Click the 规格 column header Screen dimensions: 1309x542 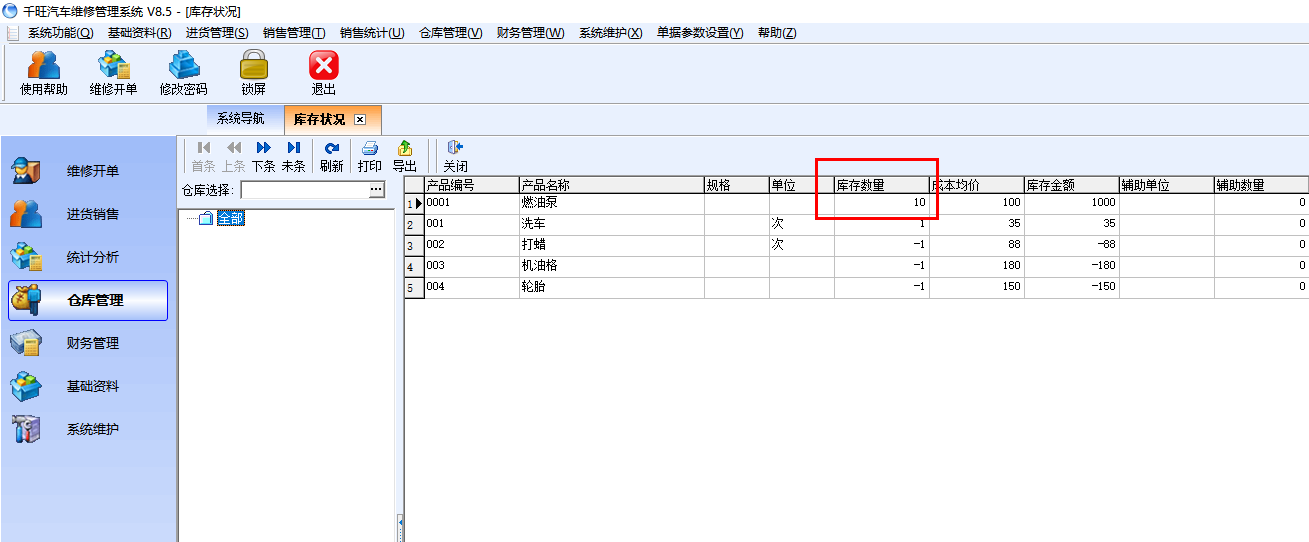coord(737,185)
